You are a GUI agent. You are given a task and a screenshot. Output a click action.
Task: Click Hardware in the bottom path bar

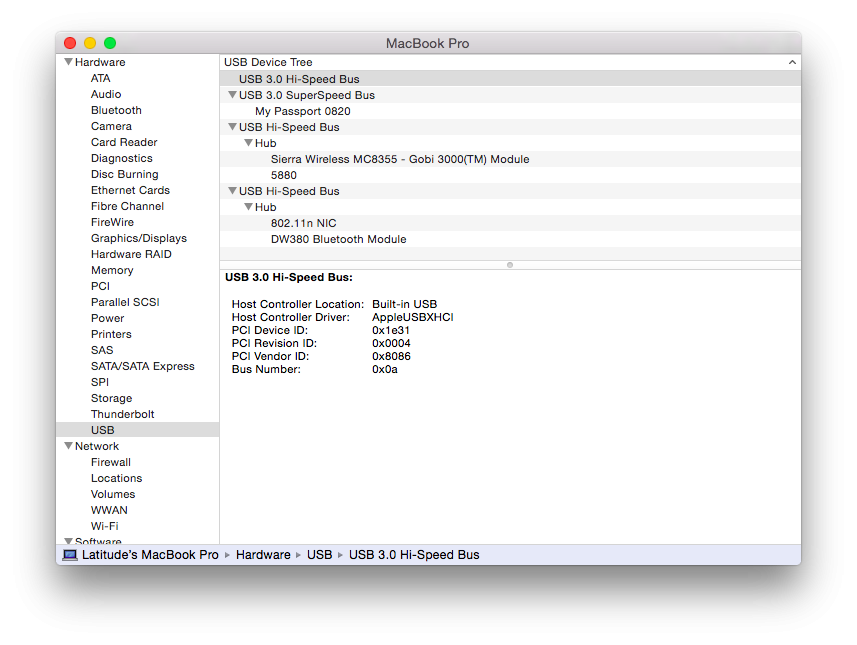pyautogui.click(x=263, y=555)
